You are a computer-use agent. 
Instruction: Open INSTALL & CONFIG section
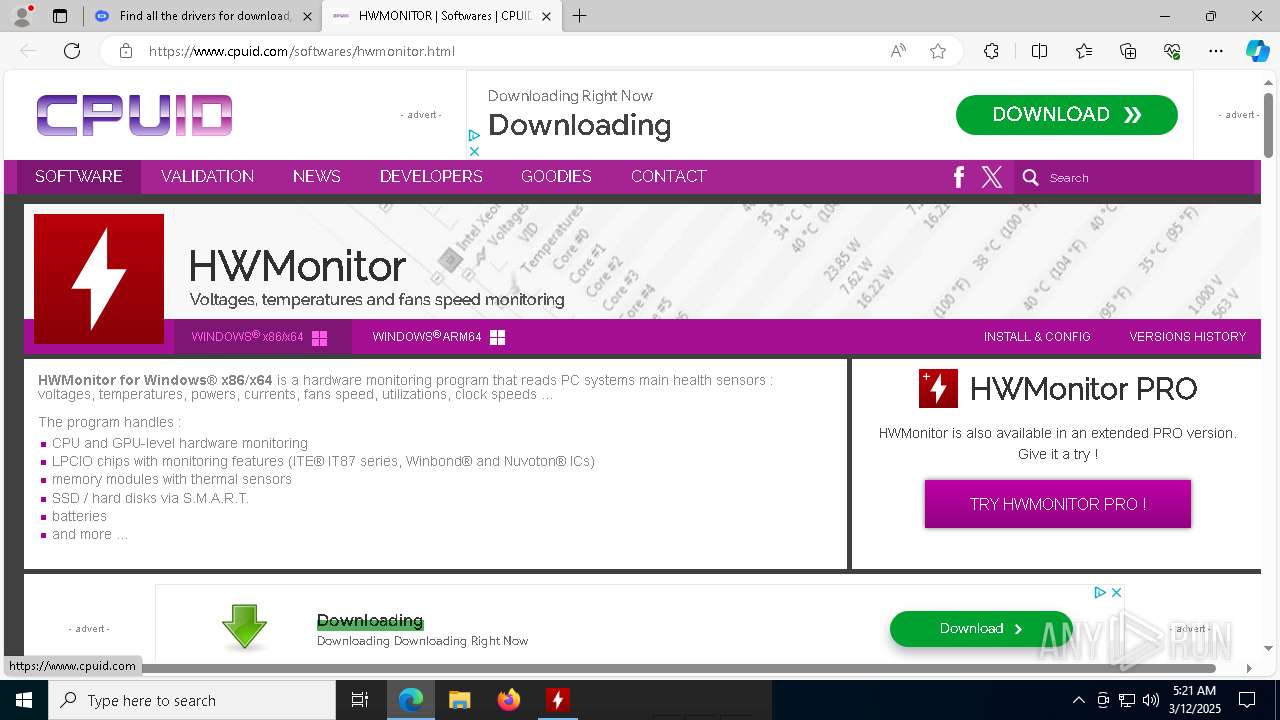tap(1037, 337)
